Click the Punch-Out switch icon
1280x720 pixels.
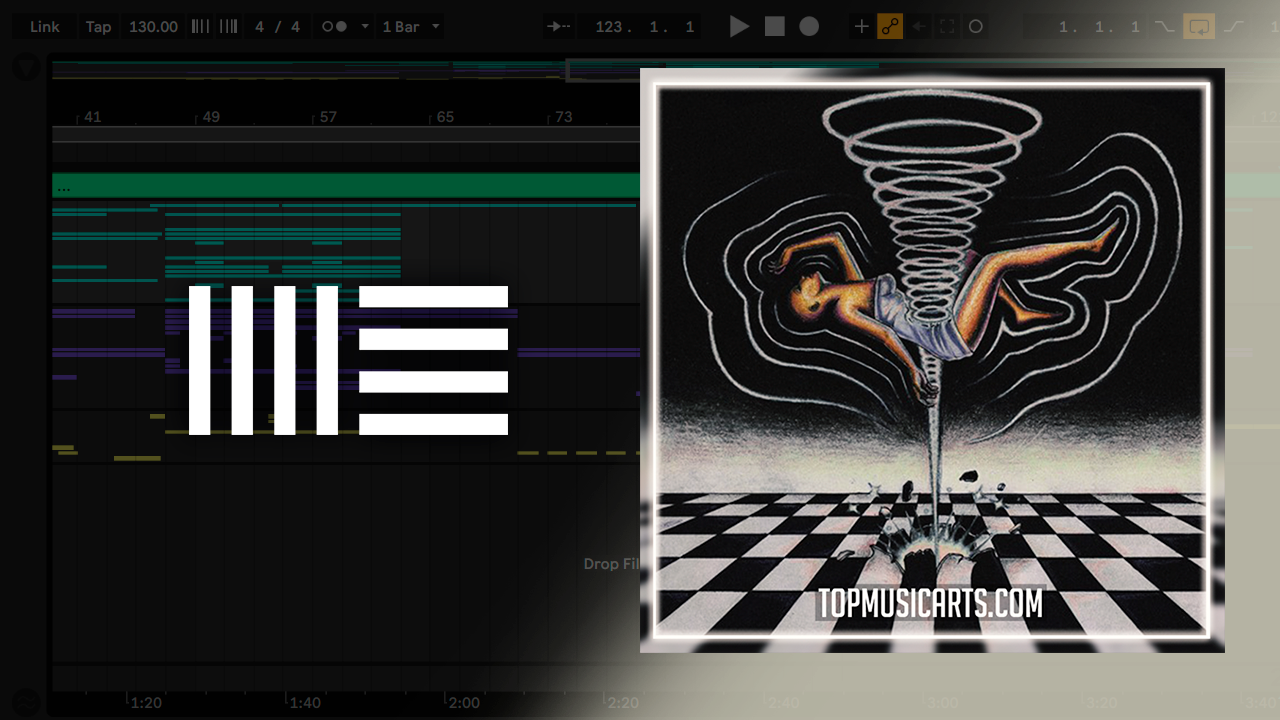[x=1233, y=27]
